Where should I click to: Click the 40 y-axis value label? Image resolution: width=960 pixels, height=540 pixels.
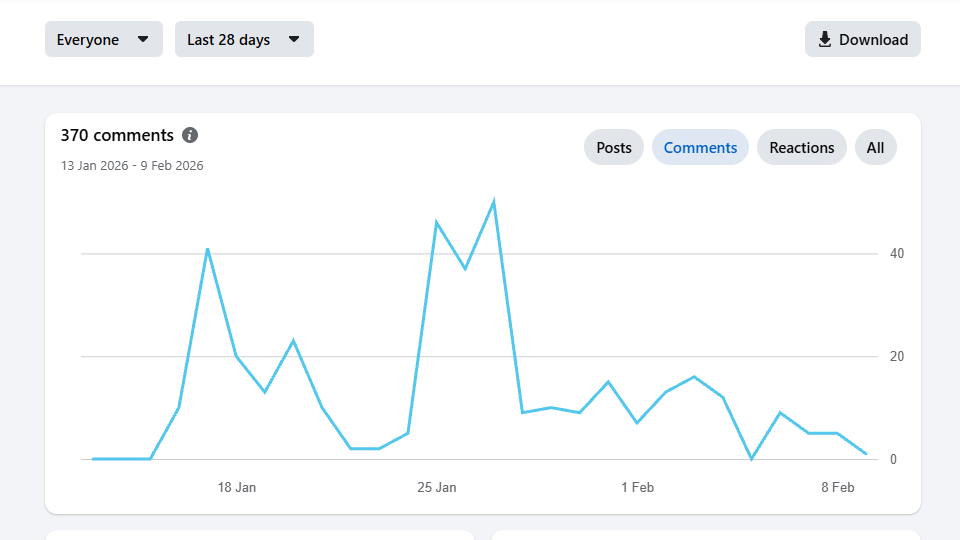click(896, 254)
